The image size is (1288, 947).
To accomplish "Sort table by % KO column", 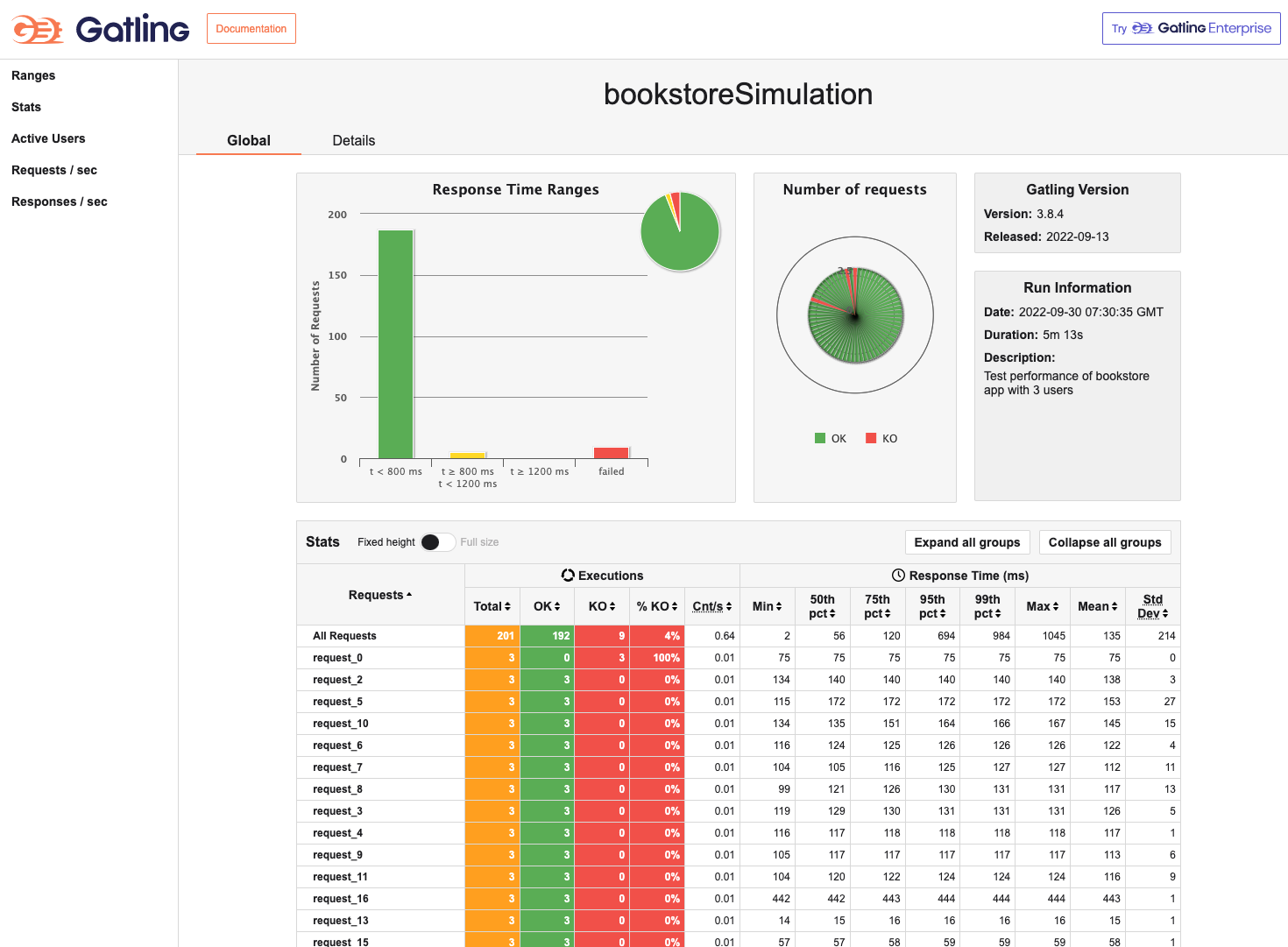I will coord(657,606).
